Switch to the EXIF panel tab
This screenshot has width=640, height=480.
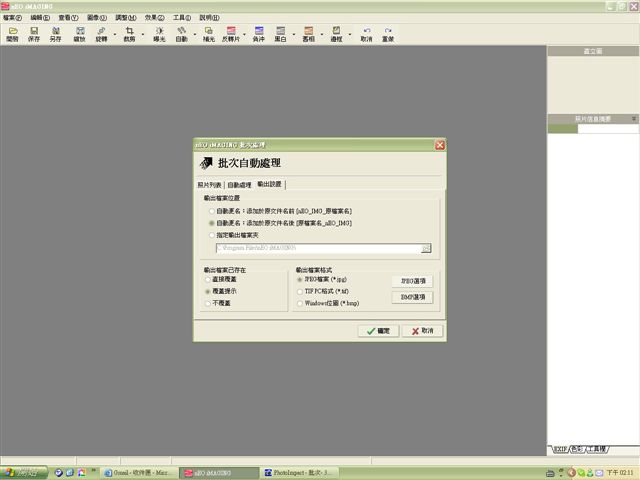560,449
